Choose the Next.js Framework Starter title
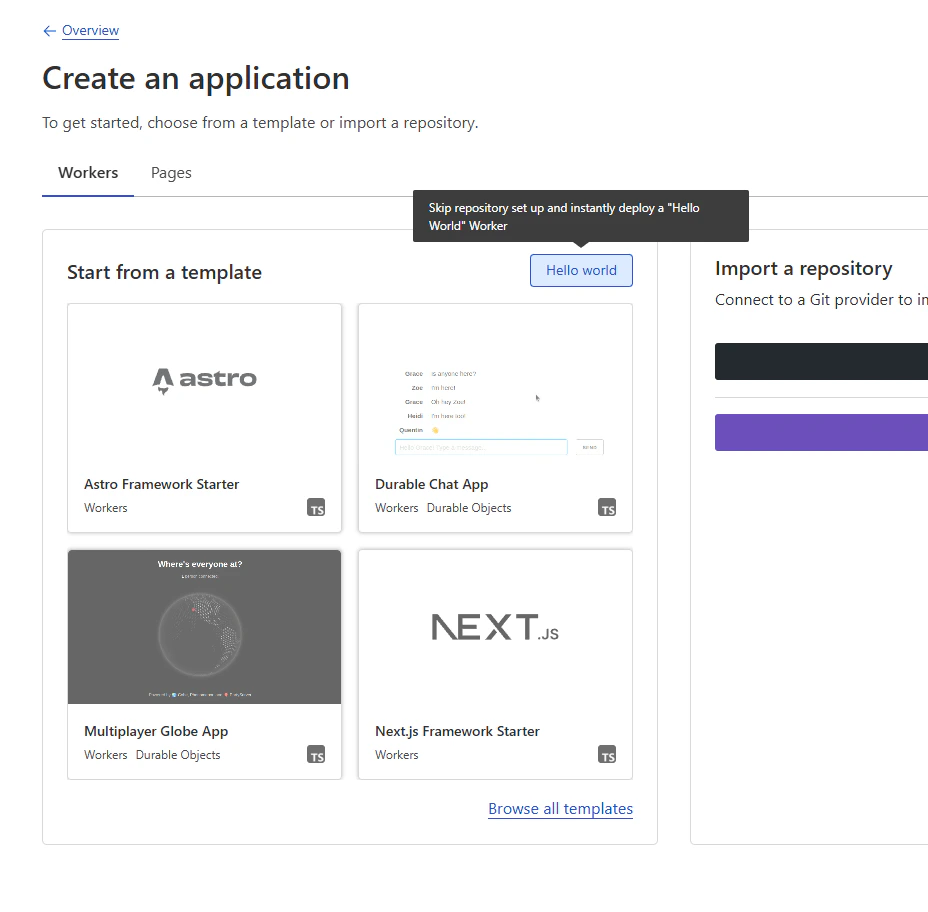The height and width of the screenshot is (912, 928). click(457, 731)
